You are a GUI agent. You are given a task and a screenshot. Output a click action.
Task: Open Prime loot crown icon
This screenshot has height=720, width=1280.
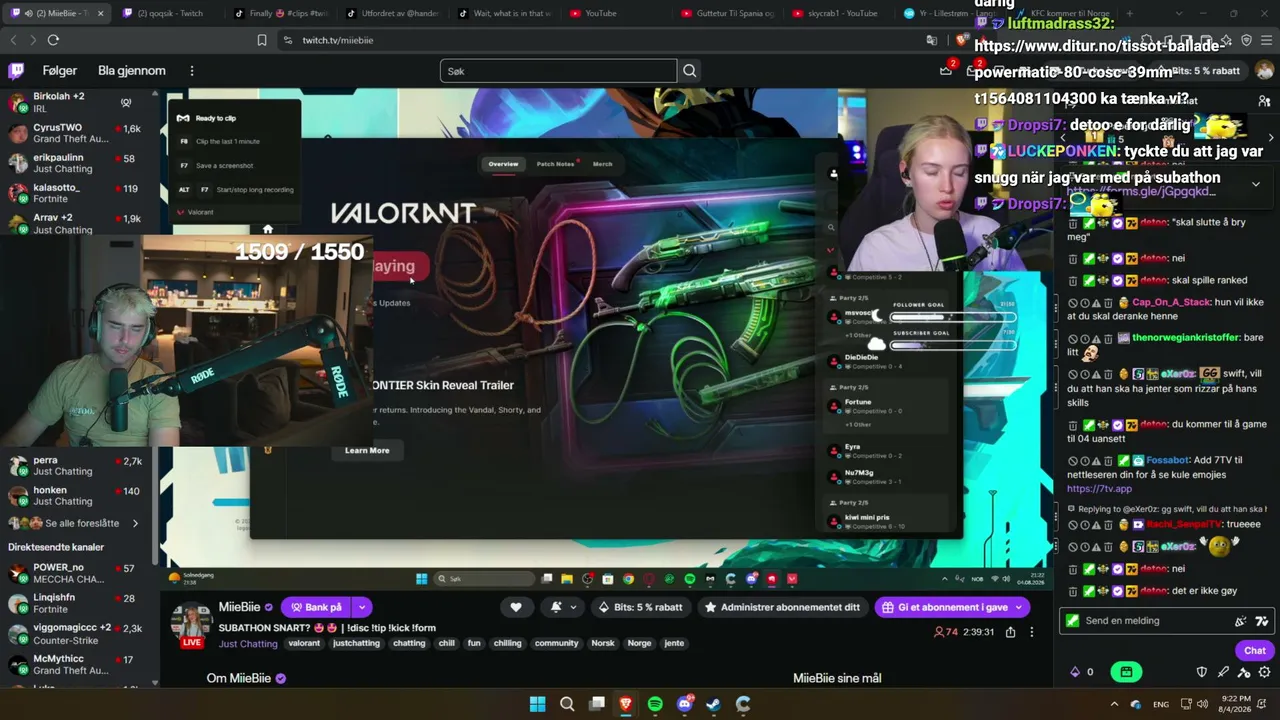click(x=946, y=70)
